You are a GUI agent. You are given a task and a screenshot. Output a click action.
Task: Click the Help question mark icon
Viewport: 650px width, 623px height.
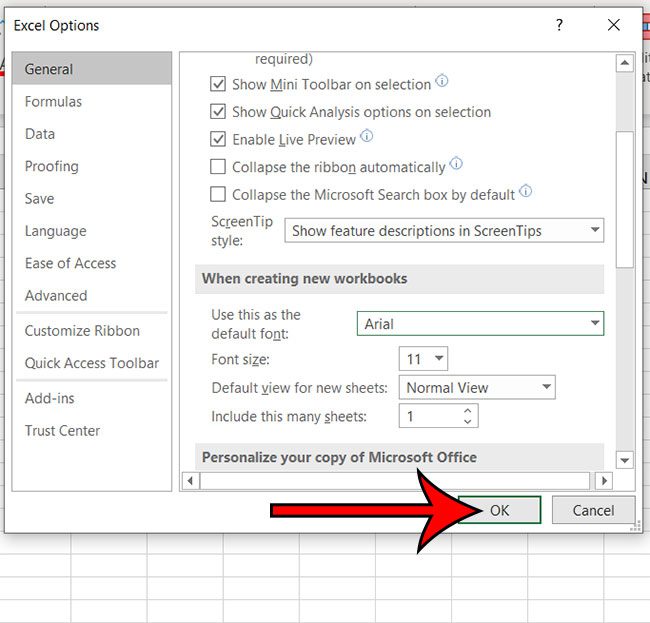tap(557, 25)
